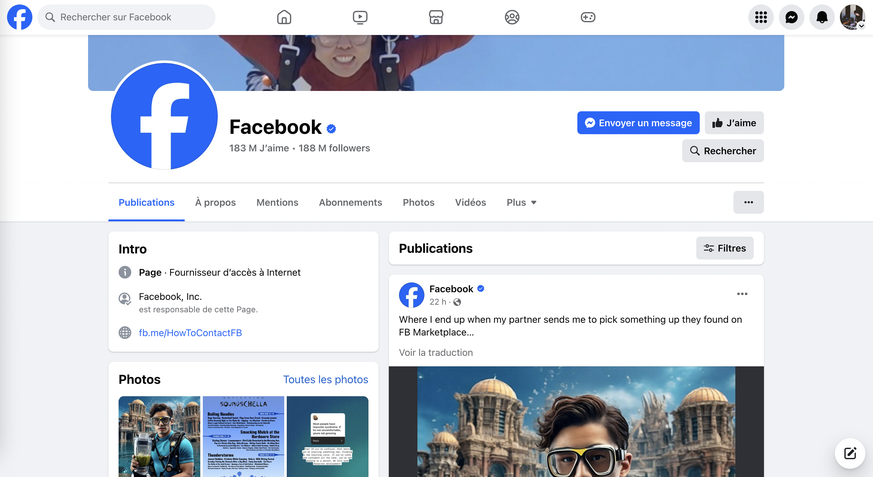Click the public globe audience icon
The image size is (873, 477).
pos(457,302)
